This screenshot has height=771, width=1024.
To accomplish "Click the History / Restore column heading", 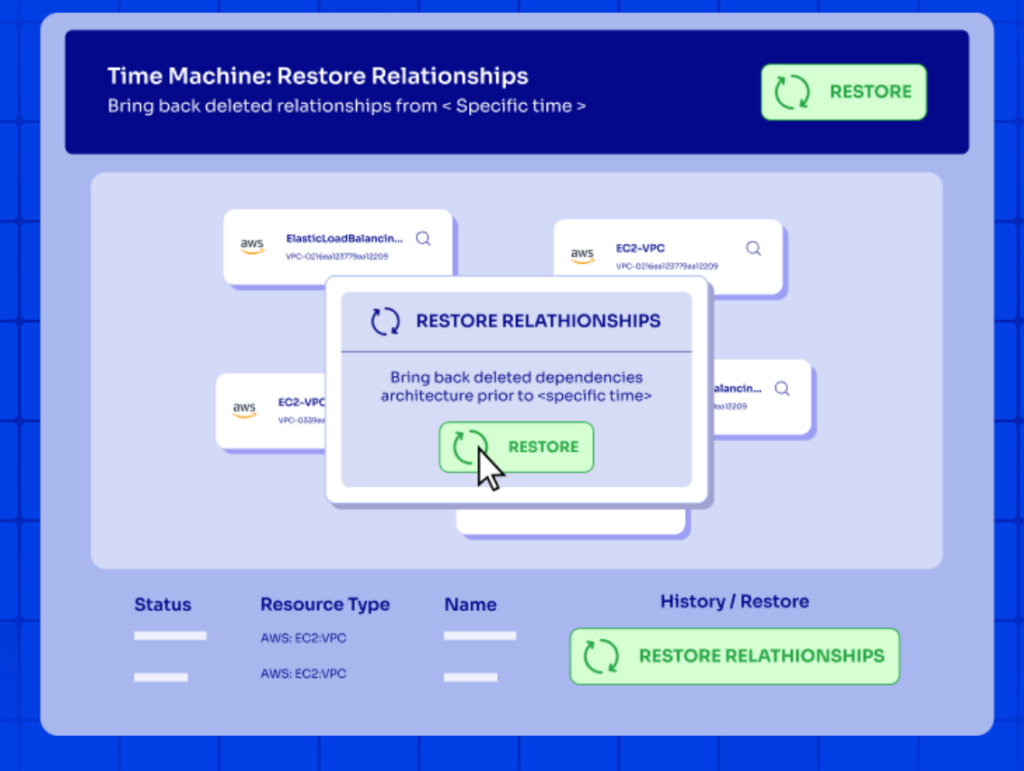I will click(x=735, y=601).
